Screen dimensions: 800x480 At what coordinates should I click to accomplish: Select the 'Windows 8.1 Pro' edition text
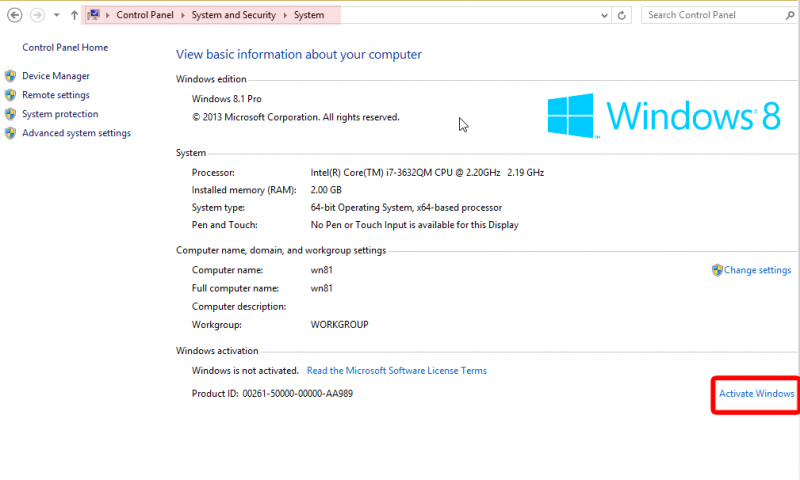[227, 99]
